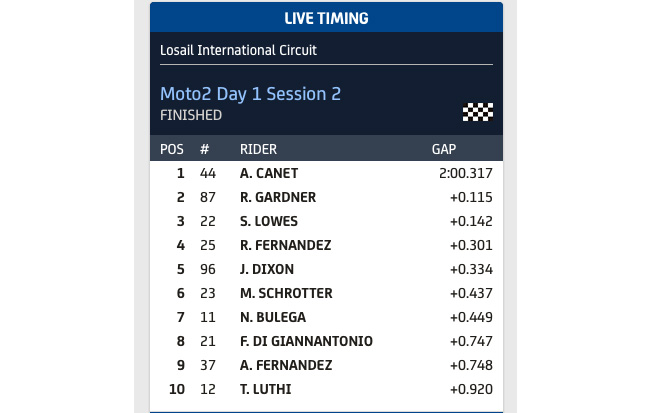Select the RIDER column header
The height and width of the screenshot is (413, 652).
pyautogui.click(x=258, y=149)
